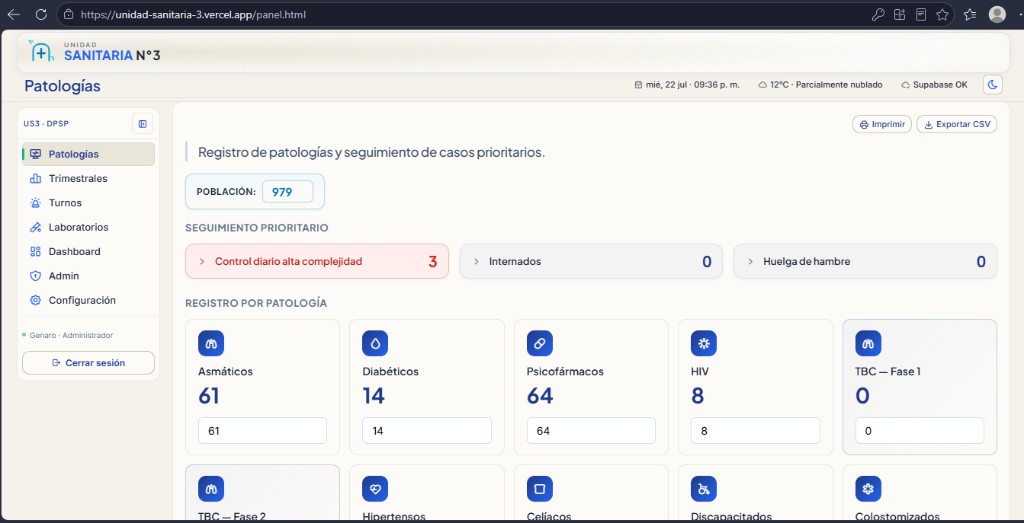This screenshot has width=1024, height=523.
Task: Click the Cerrar sesión button
Action: point(88,363)
